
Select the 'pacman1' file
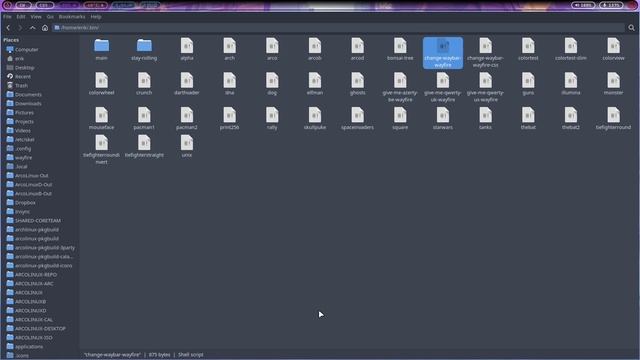pyautogui.click(x=144, y=119)
